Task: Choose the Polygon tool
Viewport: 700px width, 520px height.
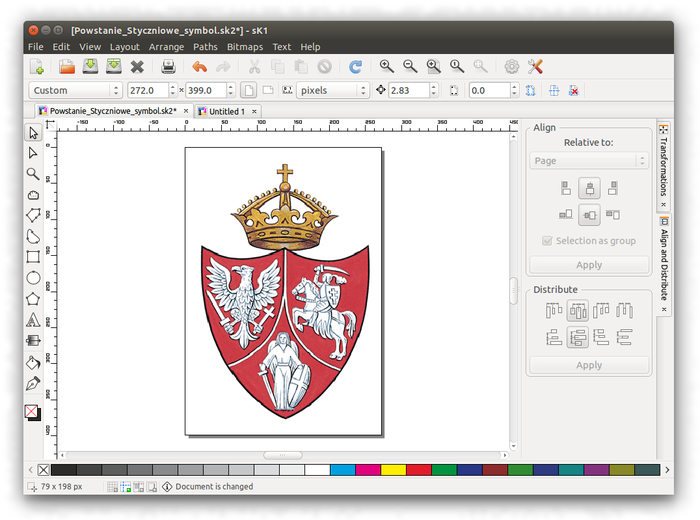Action: coord(33,299)
